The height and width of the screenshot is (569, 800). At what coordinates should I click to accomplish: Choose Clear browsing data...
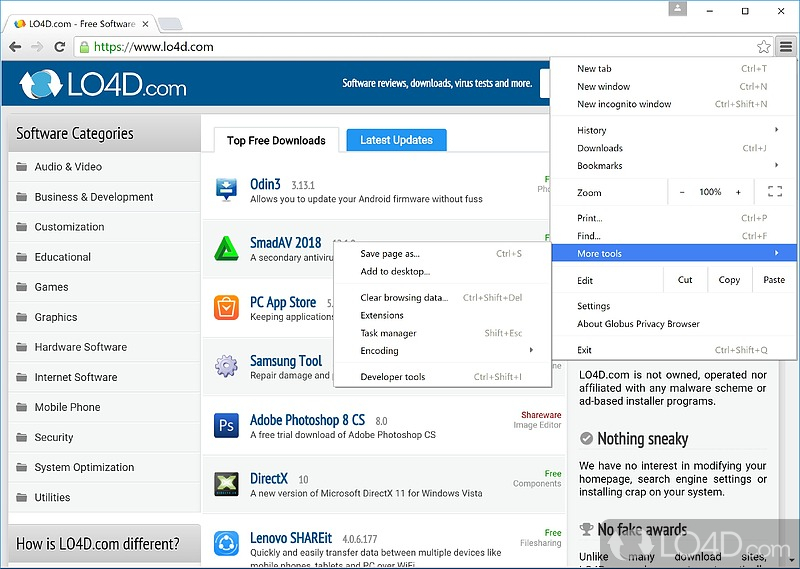[442, 298]
